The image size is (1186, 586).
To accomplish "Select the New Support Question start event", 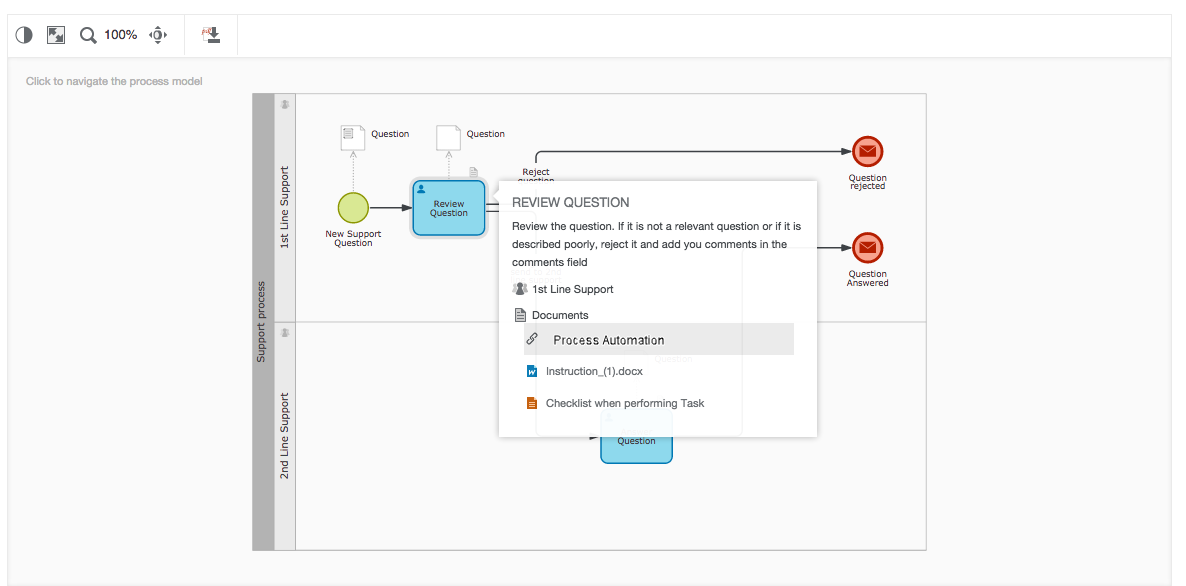I will [x=353, y=207].
